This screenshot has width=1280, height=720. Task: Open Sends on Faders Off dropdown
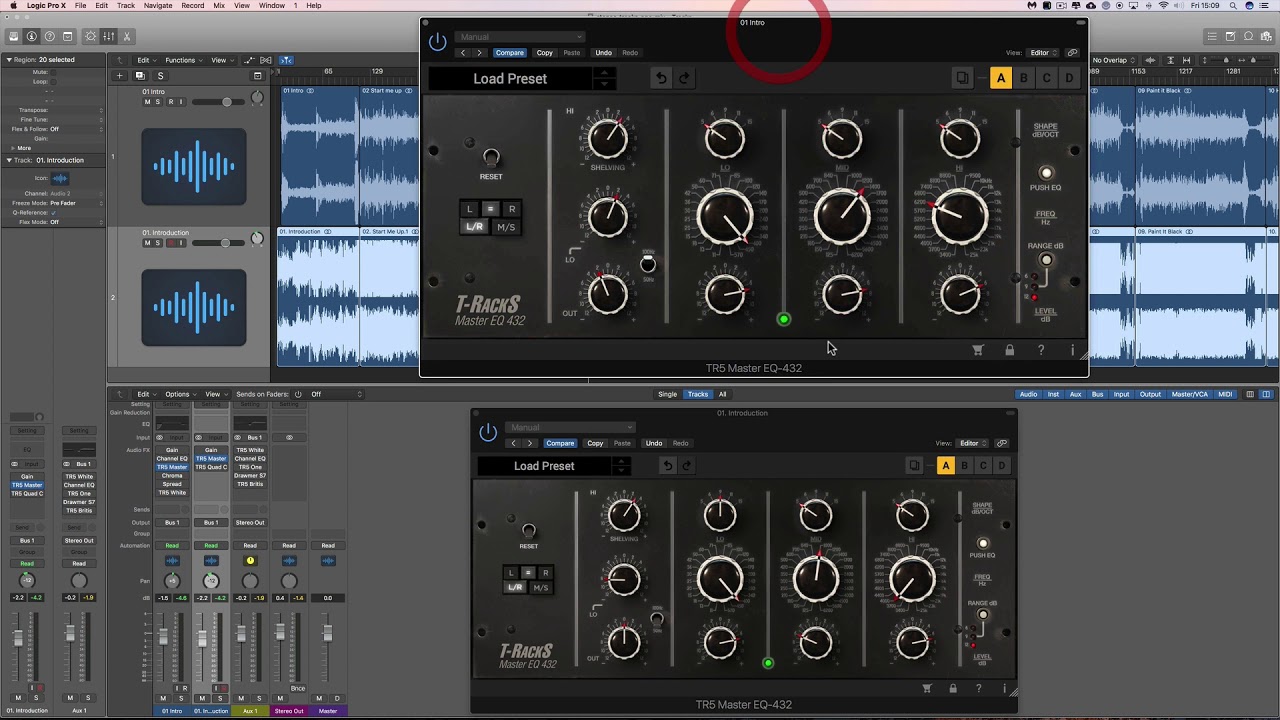pos(335,394)
